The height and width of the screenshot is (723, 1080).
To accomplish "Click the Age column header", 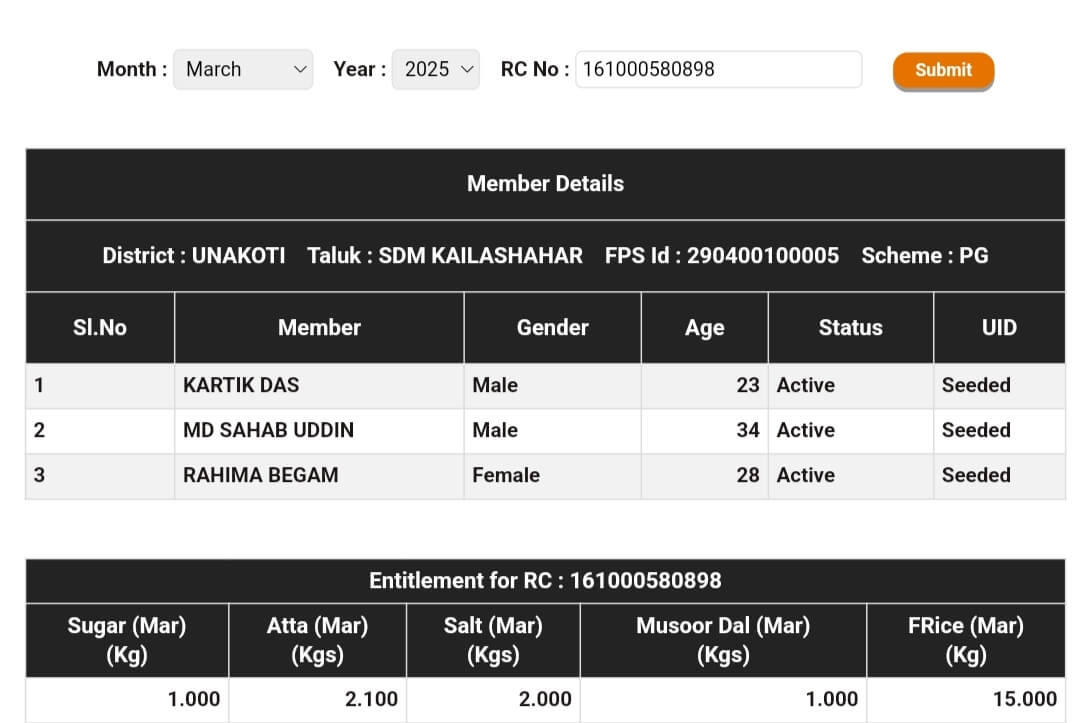I will pyautogui.click(x=704, y=328).
